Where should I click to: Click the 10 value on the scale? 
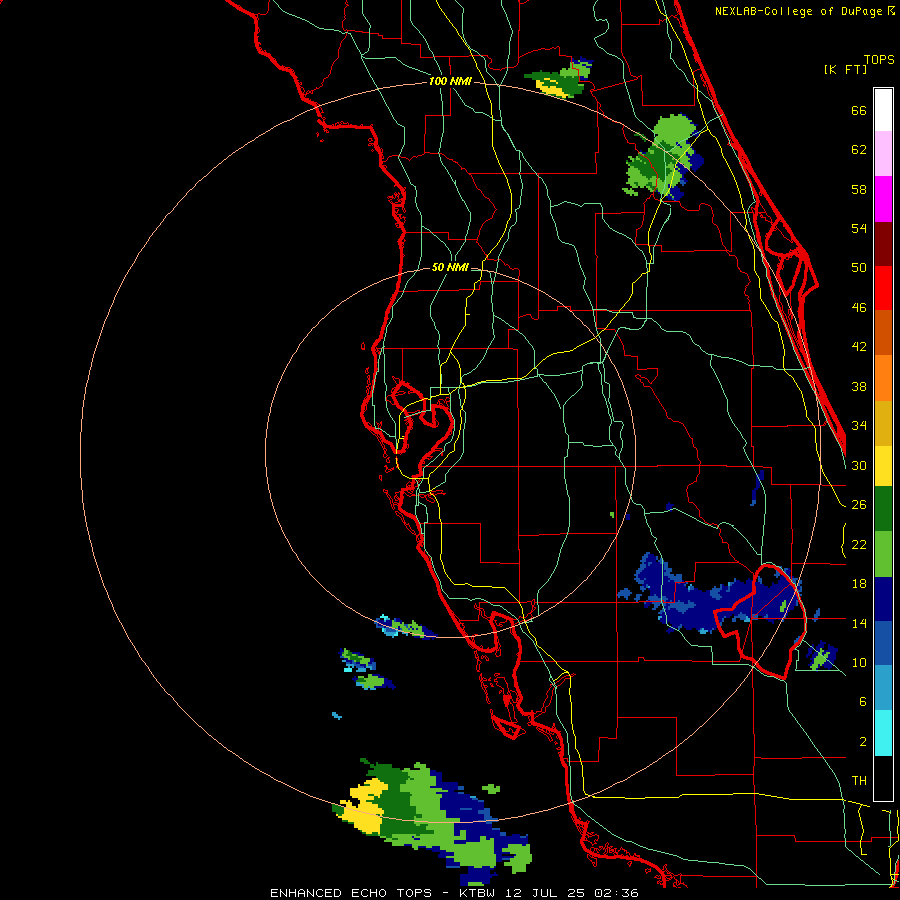(859, 662)
